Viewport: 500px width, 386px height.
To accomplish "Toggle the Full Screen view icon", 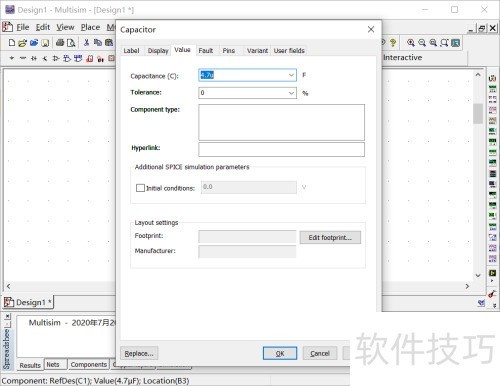I will click(x=455, y=43).
